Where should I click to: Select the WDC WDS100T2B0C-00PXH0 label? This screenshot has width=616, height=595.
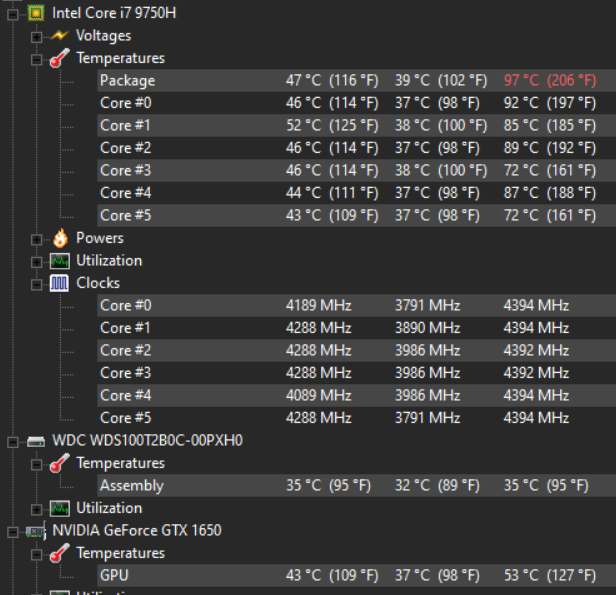pos(147,441)
